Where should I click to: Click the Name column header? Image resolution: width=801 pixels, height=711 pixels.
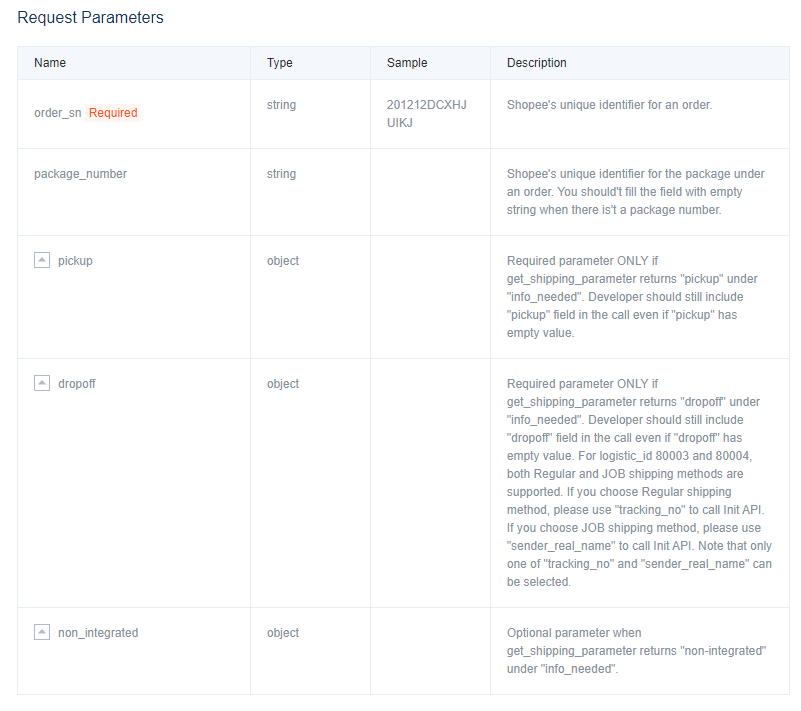(50, 63)
